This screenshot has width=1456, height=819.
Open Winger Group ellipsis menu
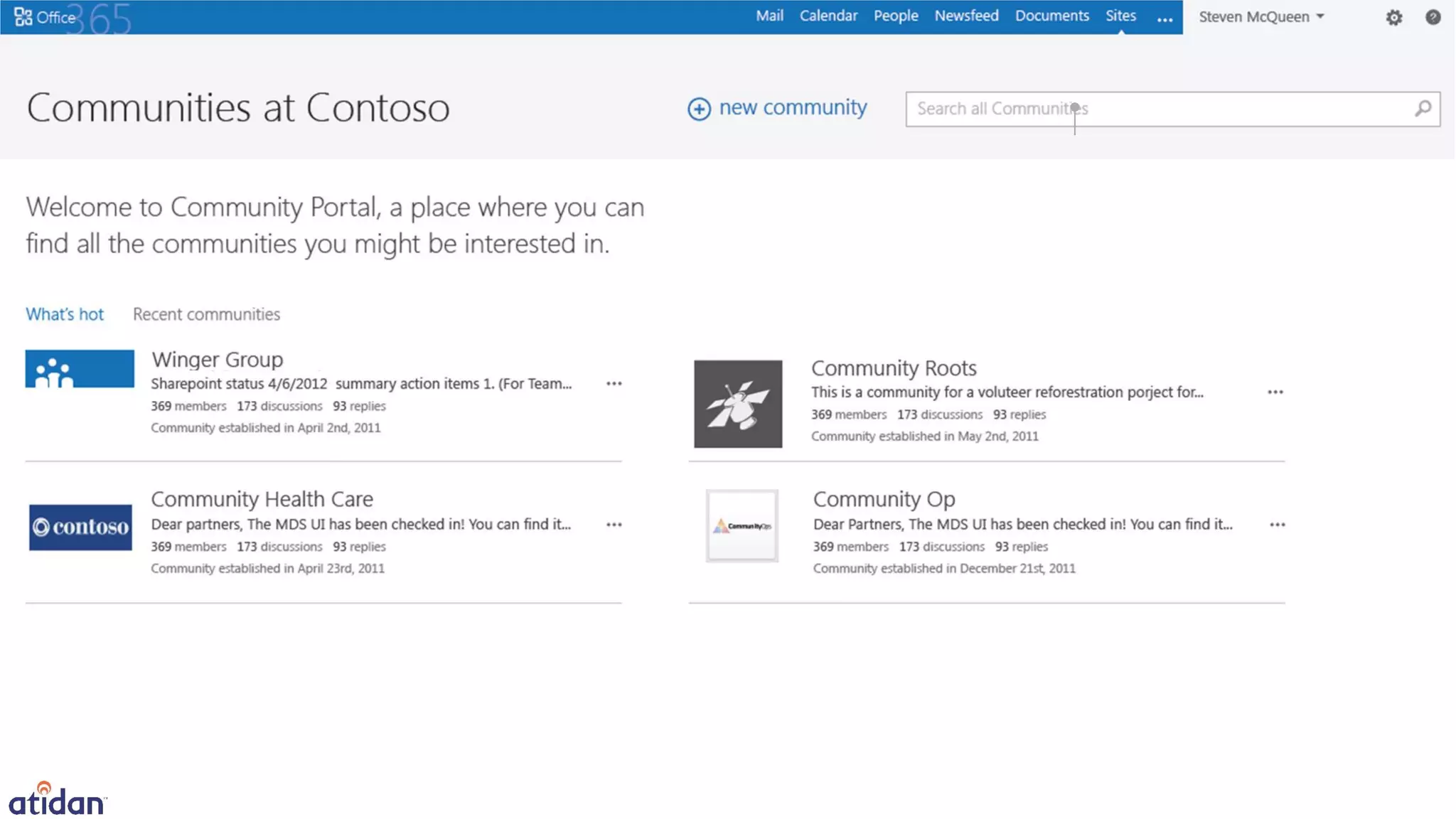pos(614,384)
